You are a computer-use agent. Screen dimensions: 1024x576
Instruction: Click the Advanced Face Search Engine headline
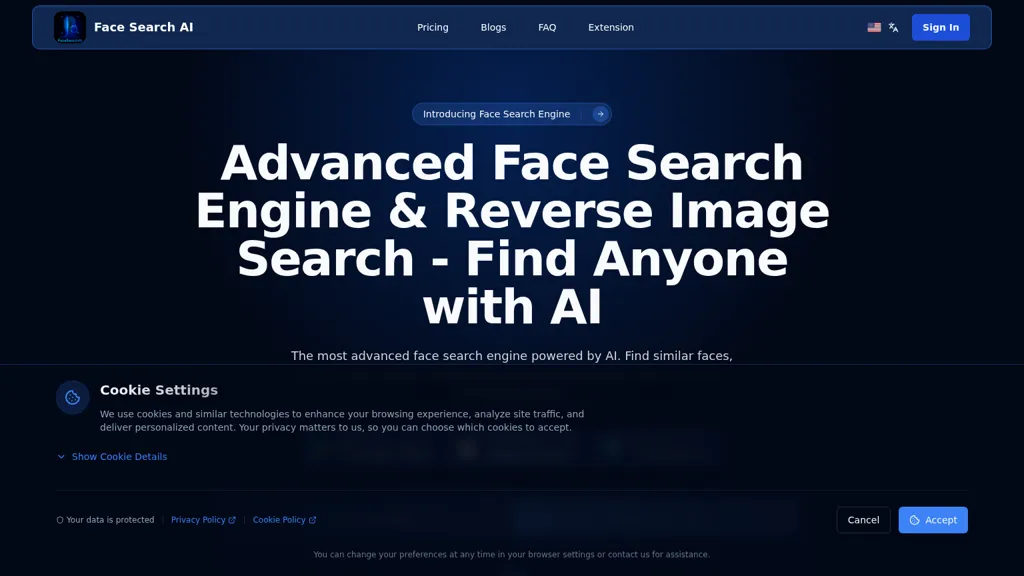coord(512,234)
